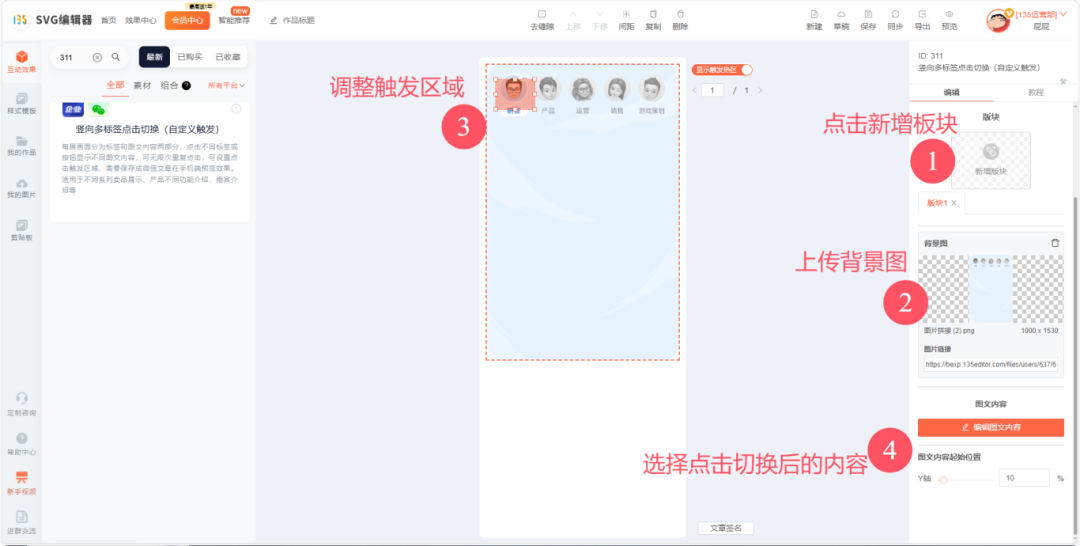The height and width of the screenshot is (546, 1080).
Task: Open 我的图片 in the sidebar
Action: tap(21, 188)
